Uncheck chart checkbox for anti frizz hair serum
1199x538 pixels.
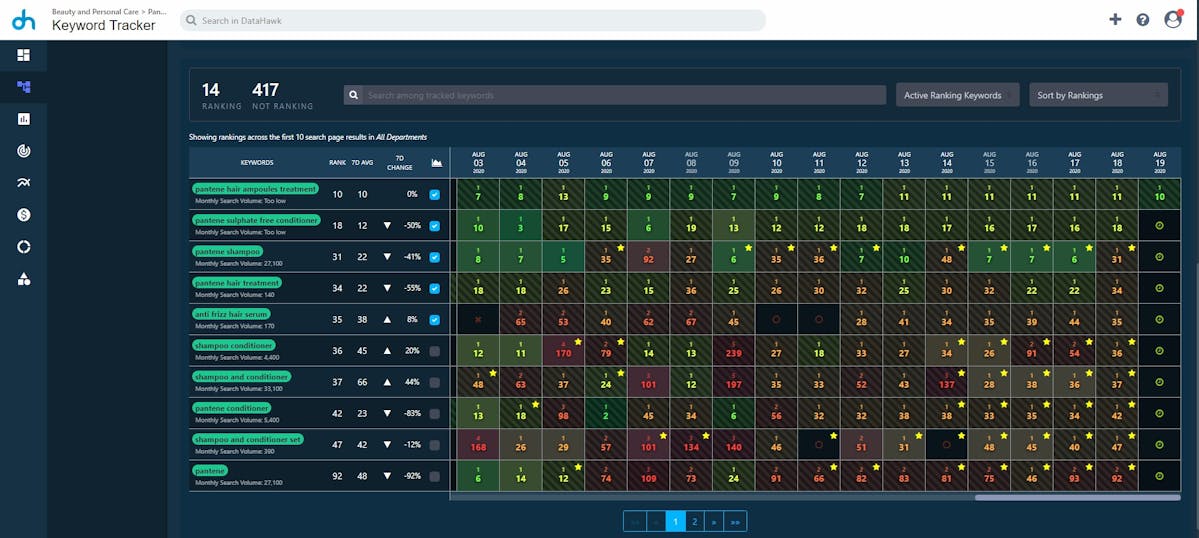(x=434, y=319)
